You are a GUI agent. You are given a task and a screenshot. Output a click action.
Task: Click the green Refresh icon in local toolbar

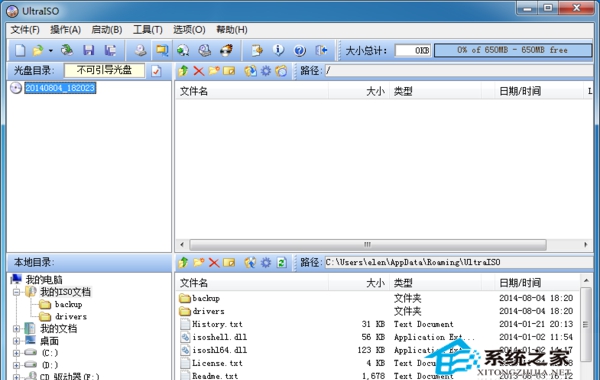pyautogui.click(x=282, y=263)
